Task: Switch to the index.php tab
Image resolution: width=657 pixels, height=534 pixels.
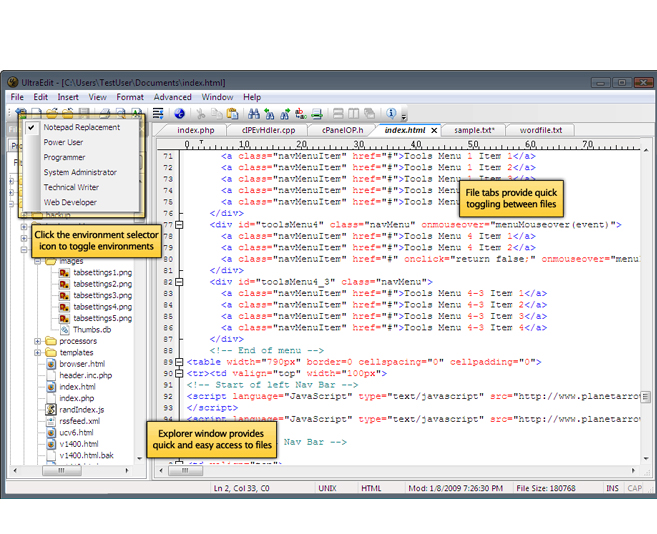Action: [x=196, y=130]
